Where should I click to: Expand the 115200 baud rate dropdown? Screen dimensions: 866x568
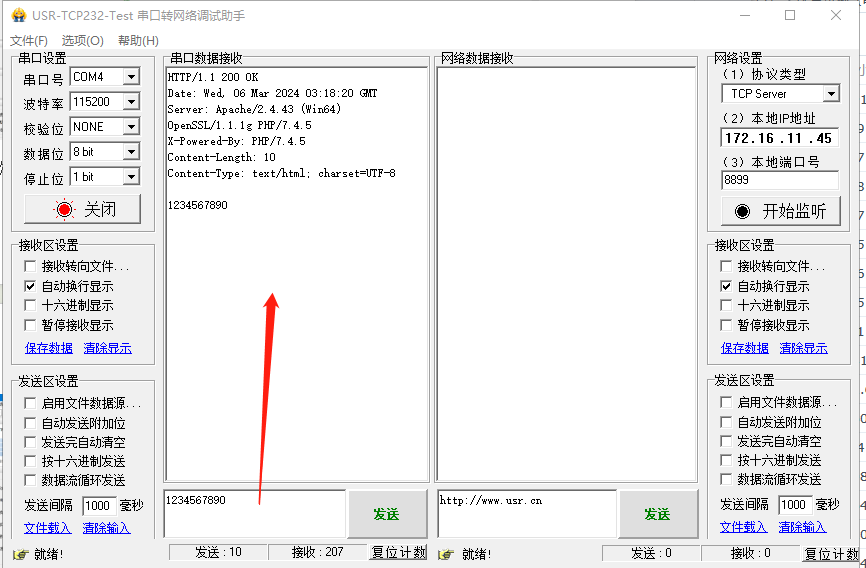pos(131,102)
